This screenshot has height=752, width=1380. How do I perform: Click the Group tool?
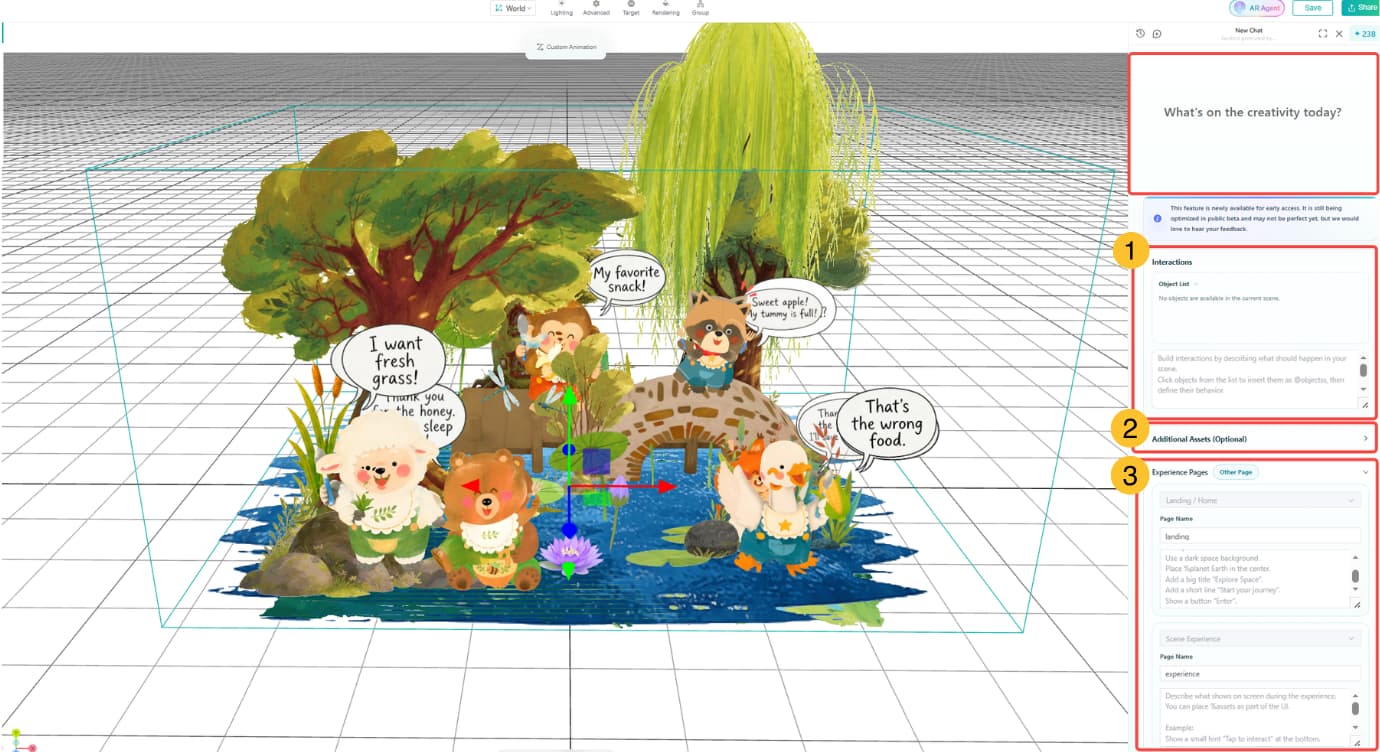tap(700, 8)
